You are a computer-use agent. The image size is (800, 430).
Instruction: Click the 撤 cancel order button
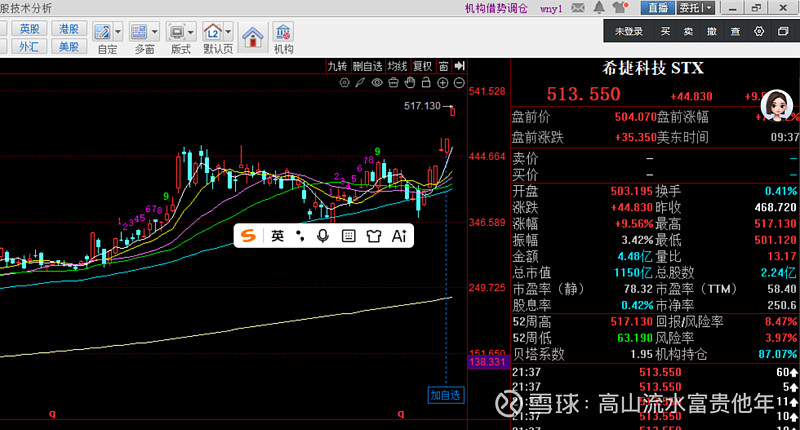(x=712, y=32)
